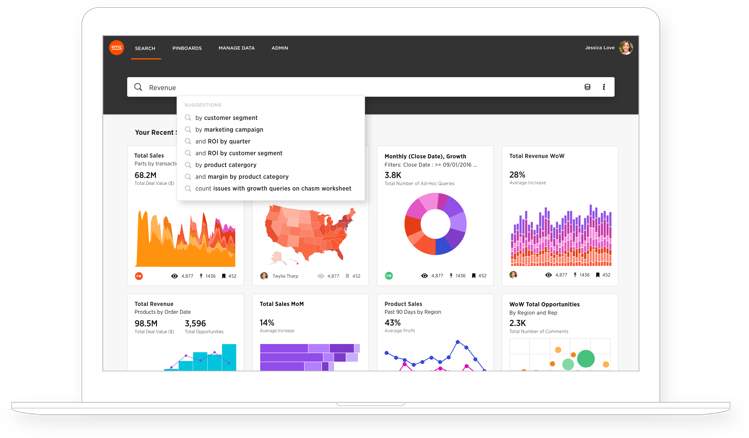The height and width of the screenshot is (438, 749).
Task: Open WoW Total Opportunities card title
Action: click(x=545, y=304)
